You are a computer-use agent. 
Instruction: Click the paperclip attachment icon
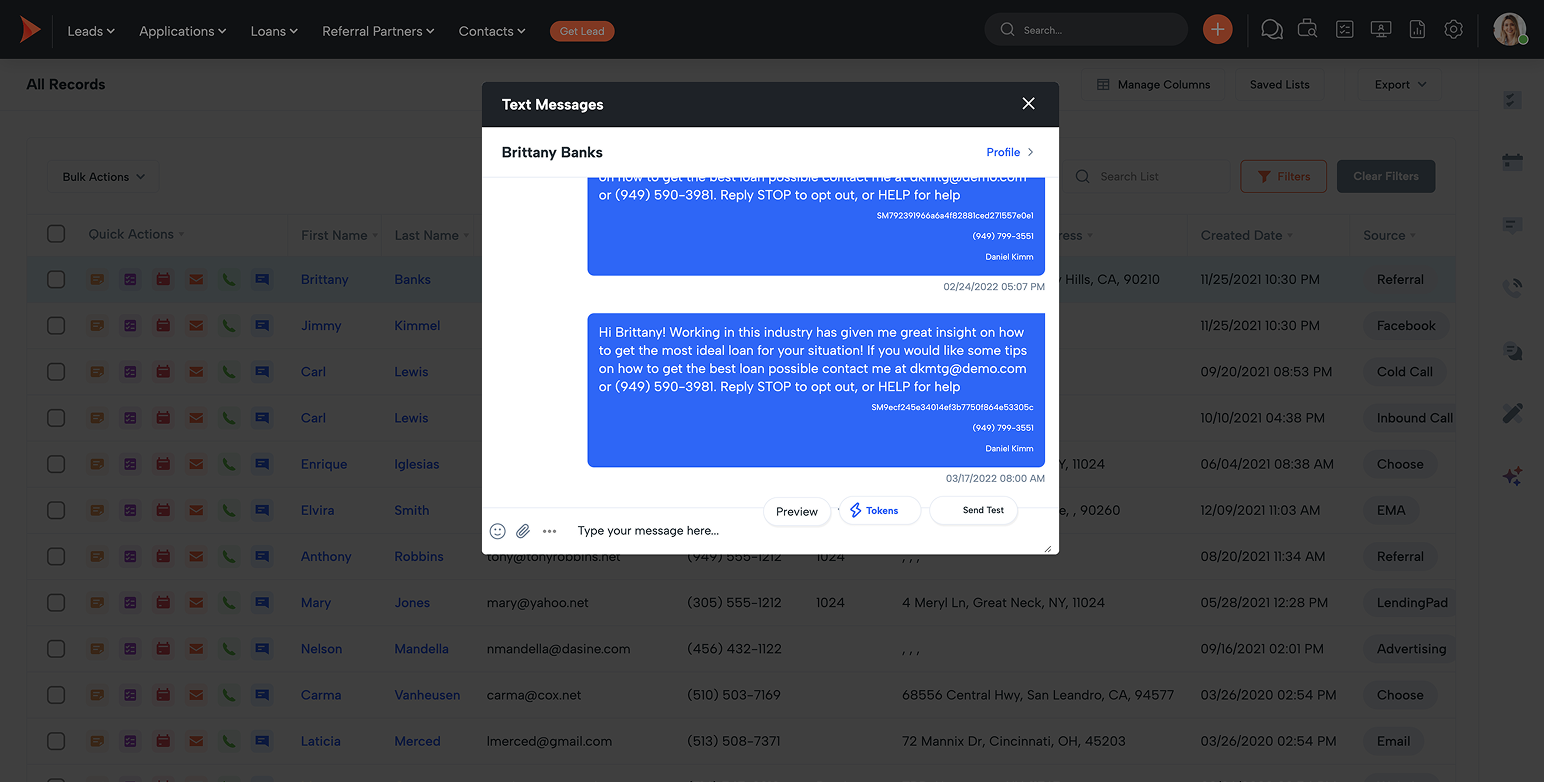pyautogui.click(x=522, y=531)
